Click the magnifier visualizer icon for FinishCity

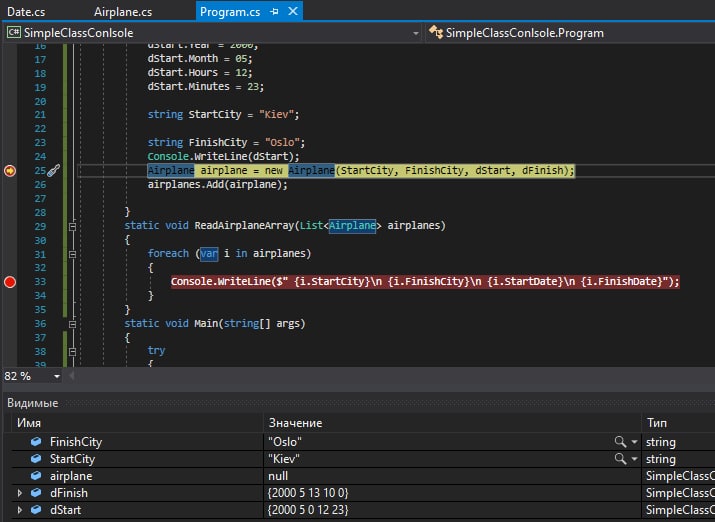pos(621,441)
